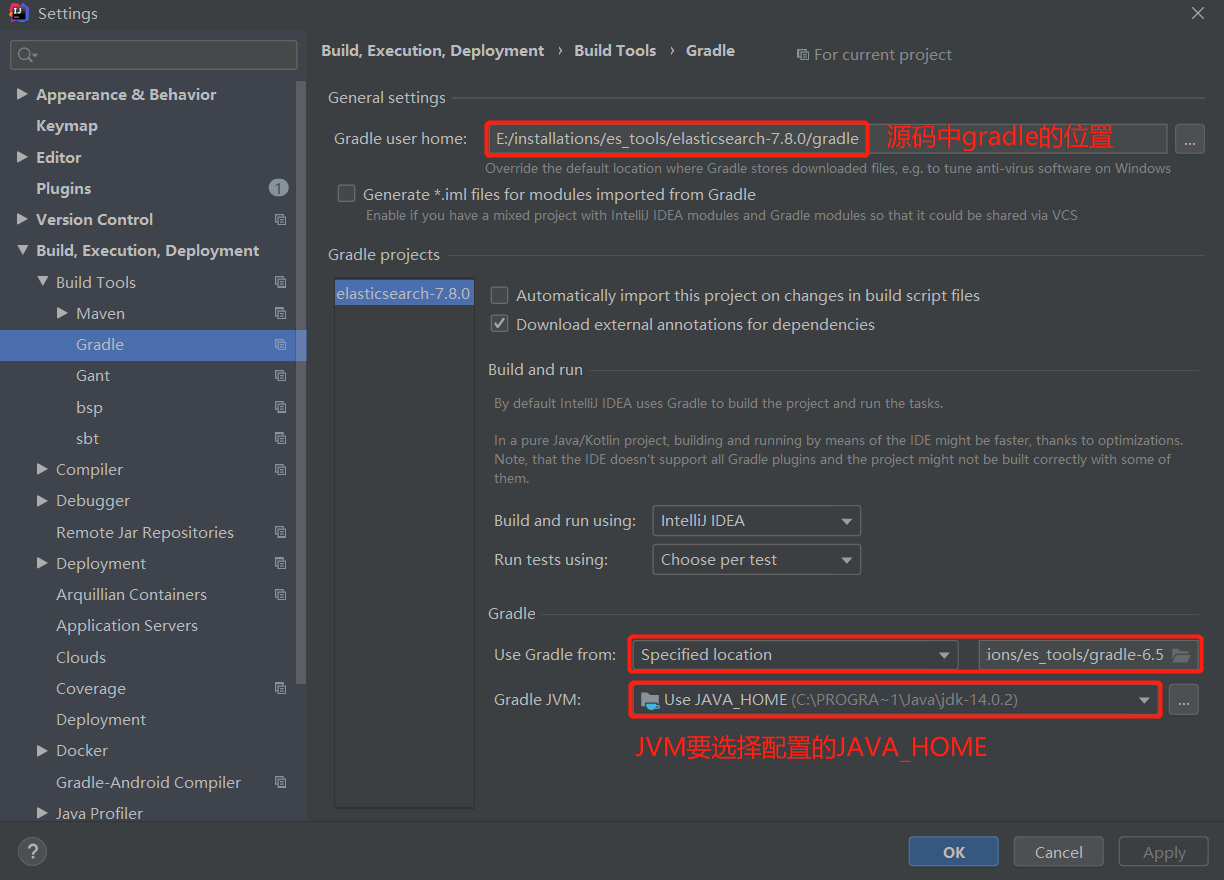This screenshot has height=880, width=1224.
Task: Click the help question mark icon
Action: coord(32,852)
